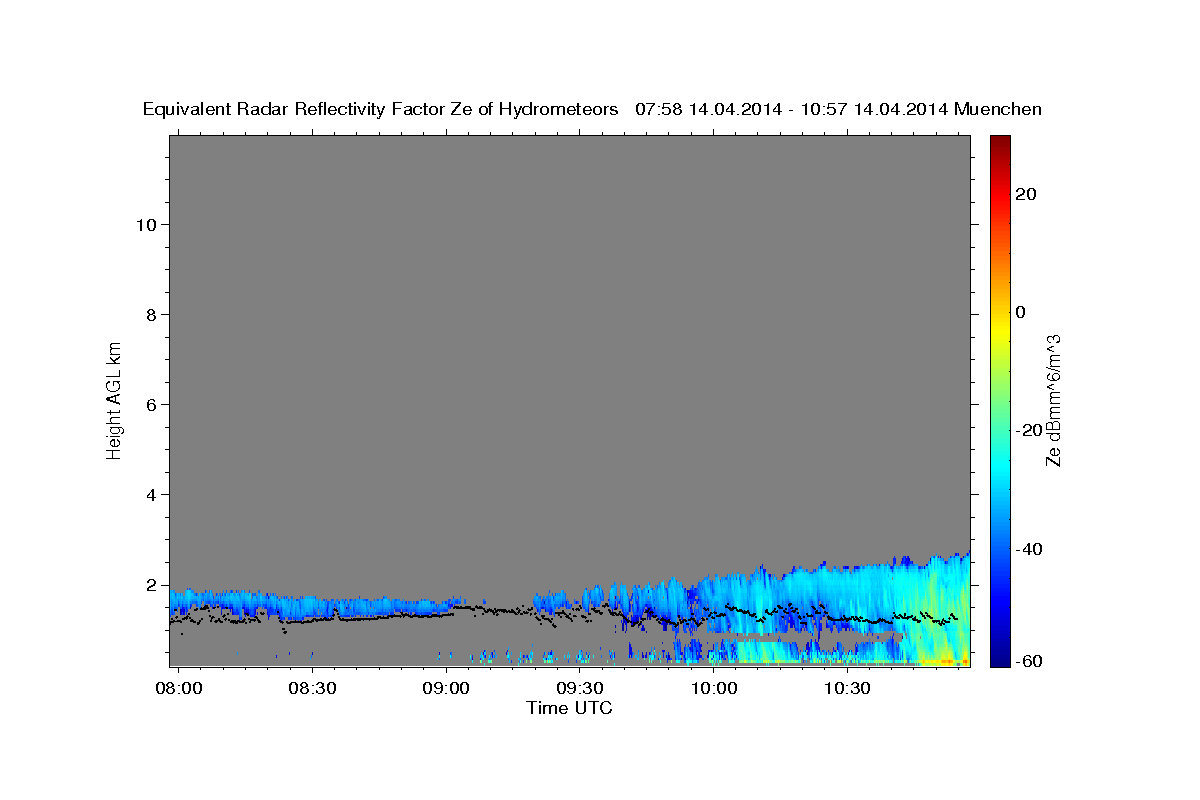Viewport: 1200px width, 800px height.
Task: Click the '09:00' time tick label
Action: 446,688
